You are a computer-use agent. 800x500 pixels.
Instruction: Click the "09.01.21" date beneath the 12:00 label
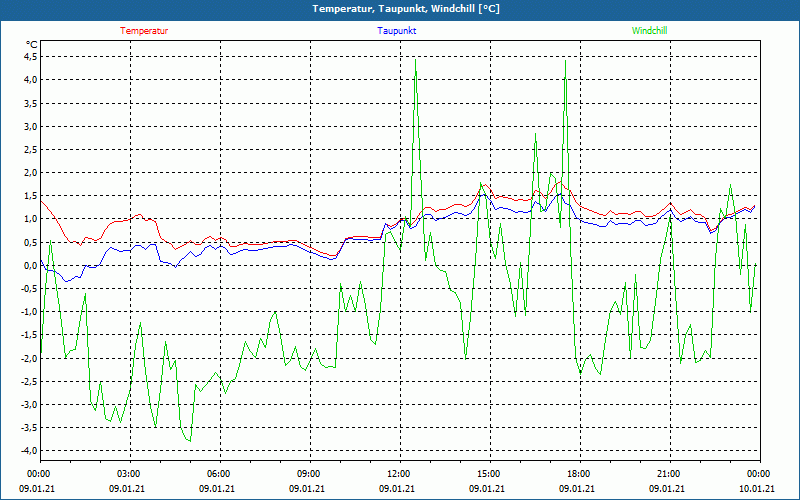coord(396,489)
